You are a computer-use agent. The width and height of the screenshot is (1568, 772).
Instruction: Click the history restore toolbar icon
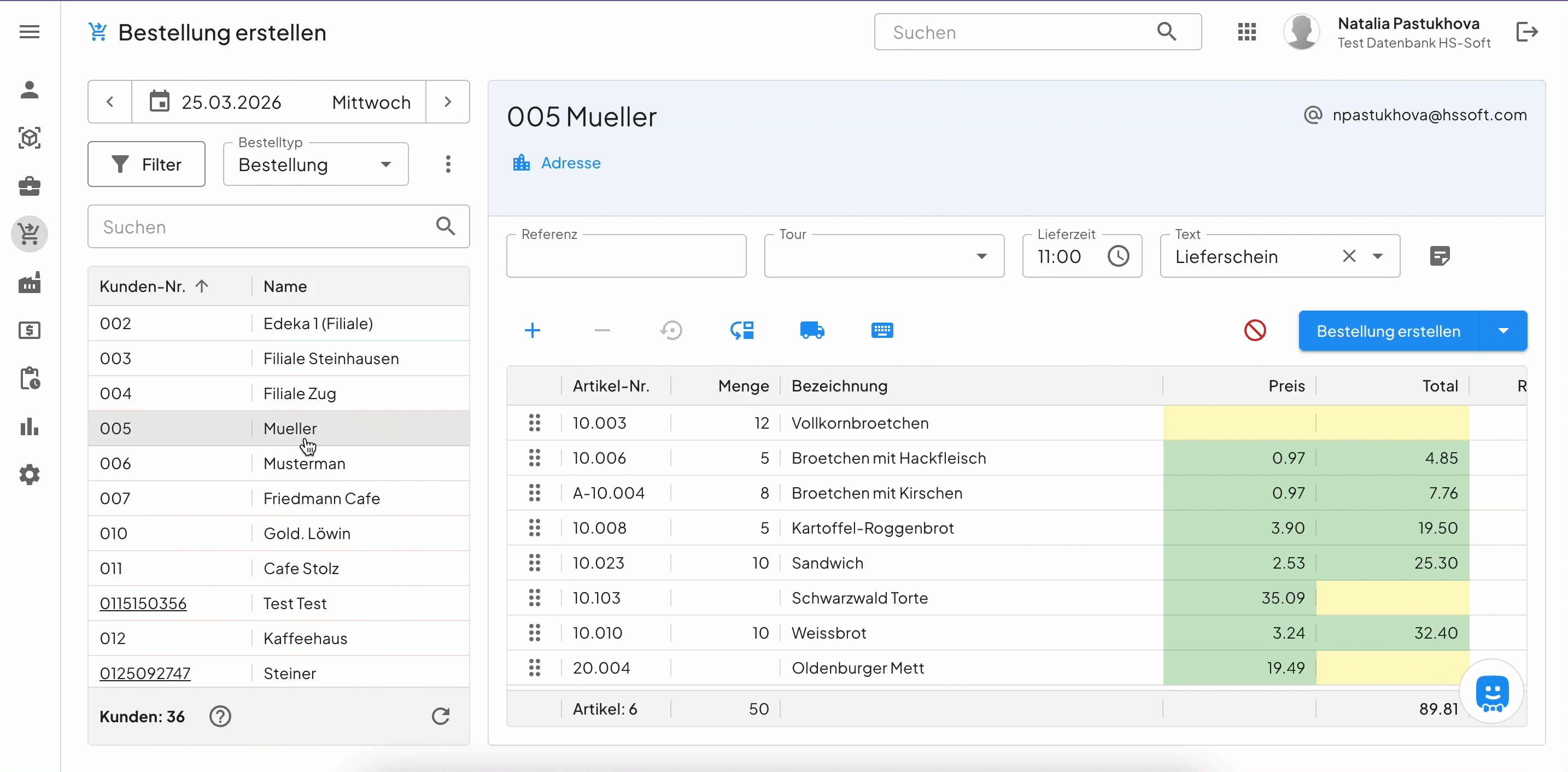[671, 331]
